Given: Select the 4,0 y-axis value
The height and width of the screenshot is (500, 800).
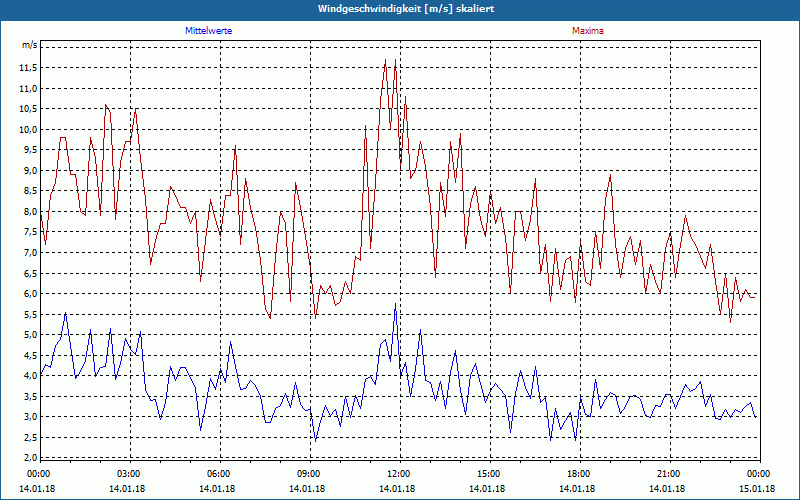Looking at the screenshot, I should 31,376.
